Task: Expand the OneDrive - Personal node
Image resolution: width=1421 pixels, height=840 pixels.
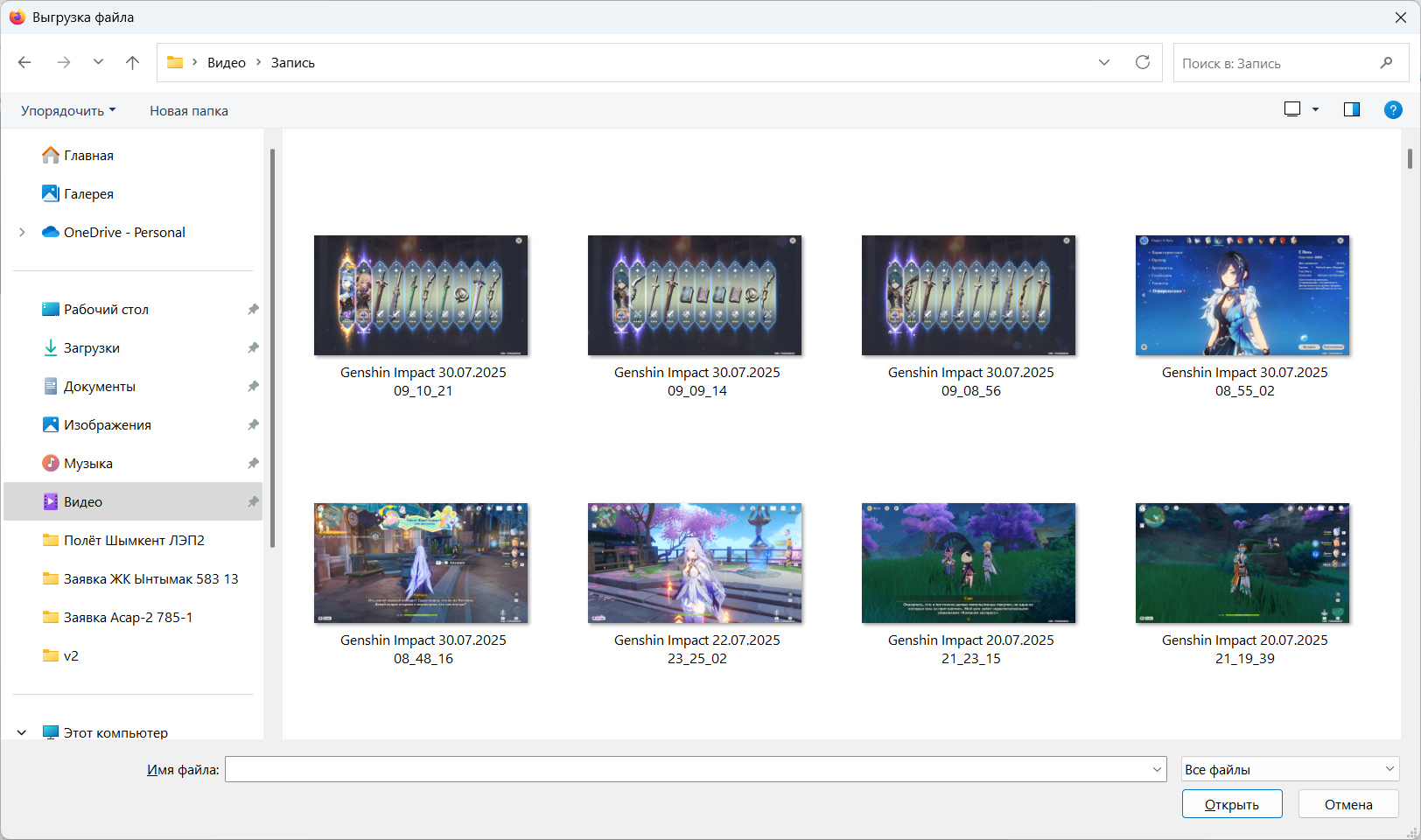Action: pyautogui.click(x=22, y=232)
